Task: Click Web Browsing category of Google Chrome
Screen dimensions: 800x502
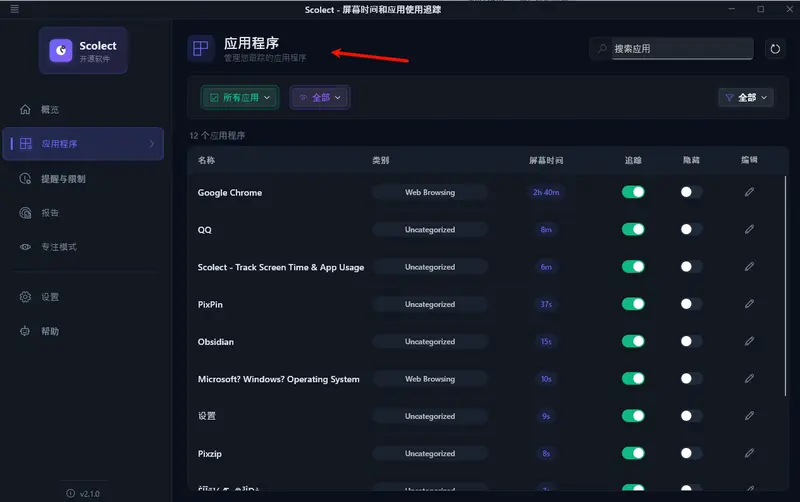Action: [x=430, y=192]
